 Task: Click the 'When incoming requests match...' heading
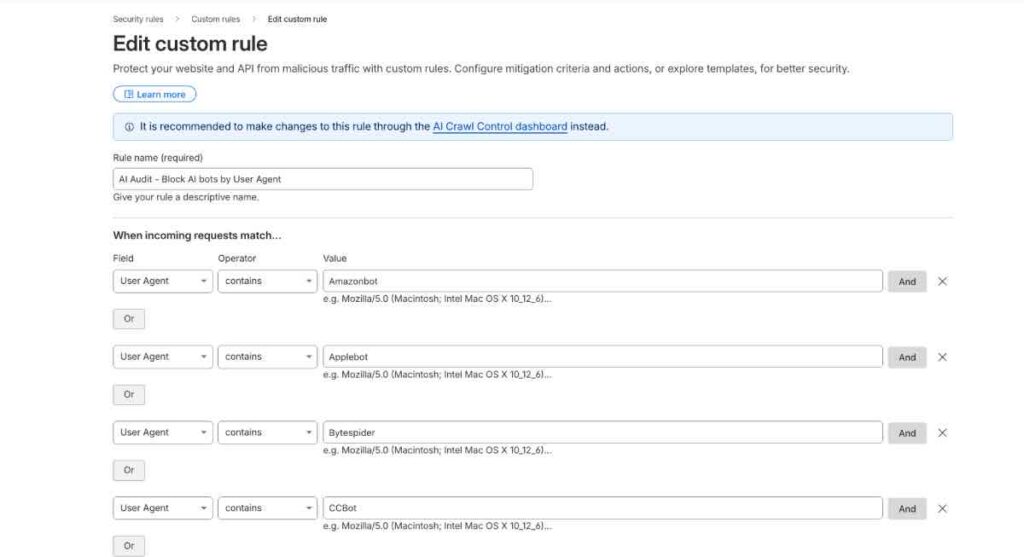click(197, 235)
